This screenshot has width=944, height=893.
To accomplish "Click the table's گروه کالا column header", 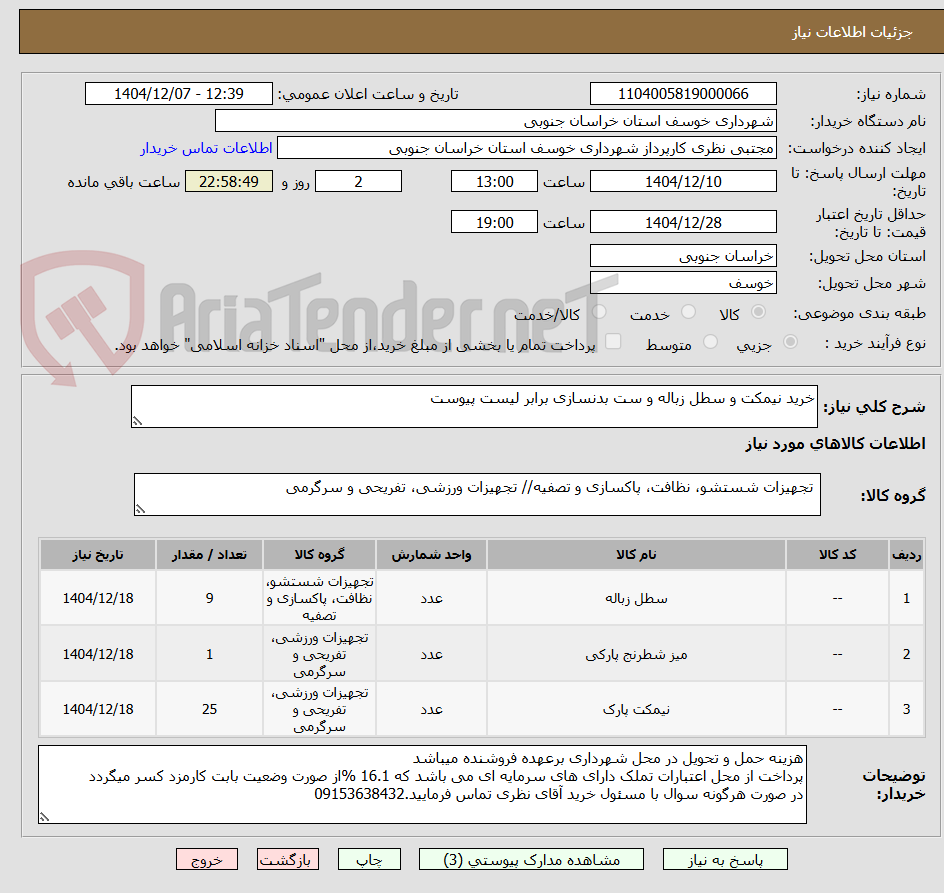I will (319, 555).
